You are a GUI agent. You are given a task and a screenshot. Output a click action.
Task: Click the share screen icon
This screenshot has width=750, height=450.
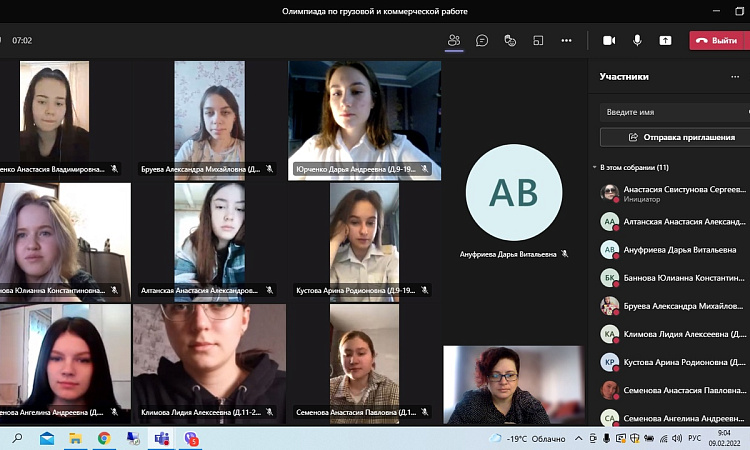click(665, 41)
